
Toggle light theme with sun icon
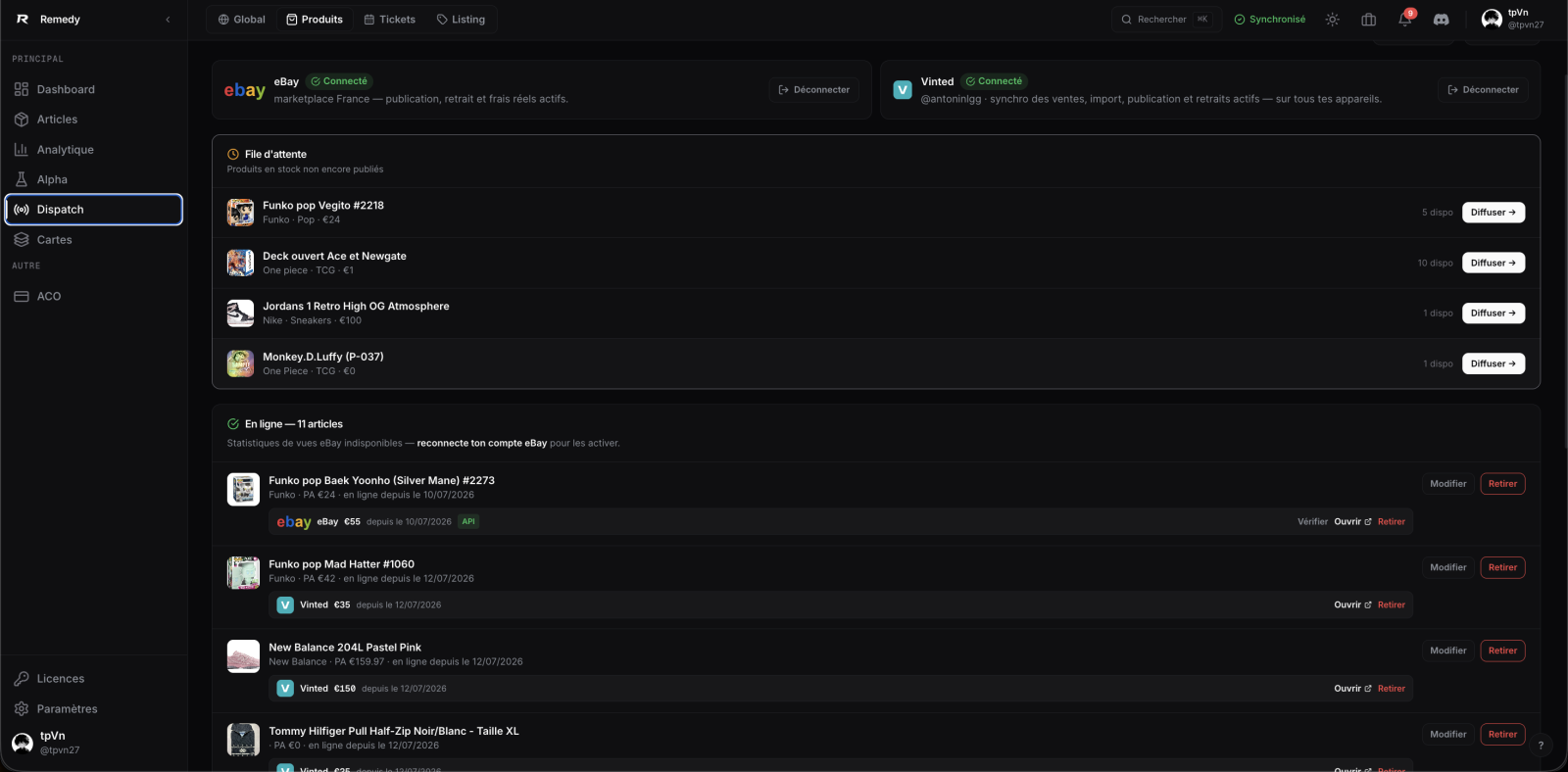(x=1332, y=20)
